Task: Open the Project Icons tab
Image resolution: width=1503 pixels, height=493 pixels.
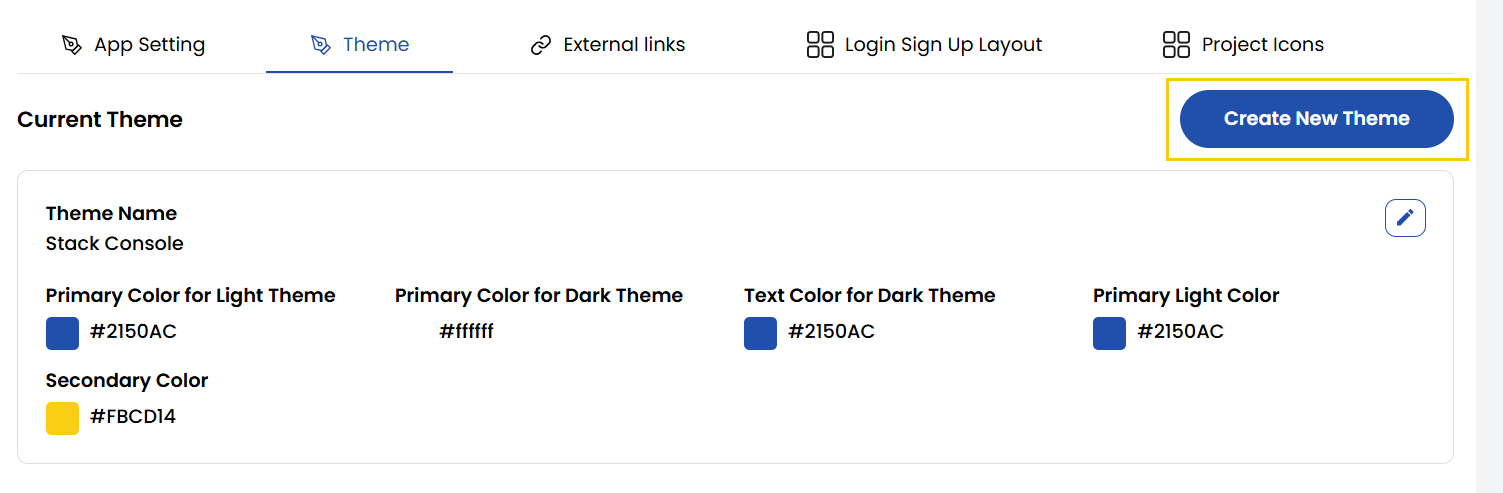Action: pos(1262,45)
